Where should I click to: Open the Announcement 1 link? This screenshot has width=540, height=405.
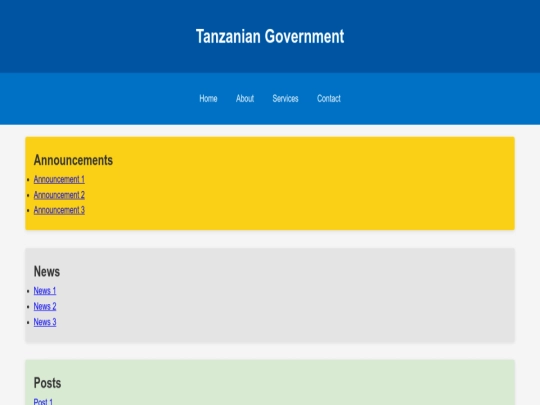(59, 179)
